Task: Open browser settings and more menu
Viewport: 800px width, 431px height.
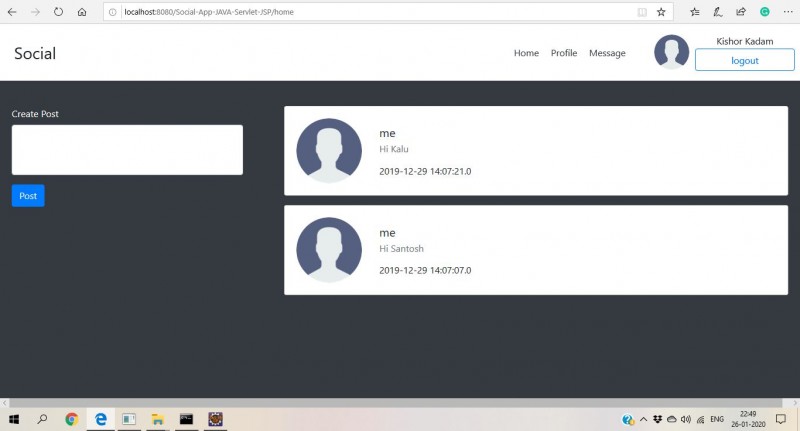Action: point(788,12)
